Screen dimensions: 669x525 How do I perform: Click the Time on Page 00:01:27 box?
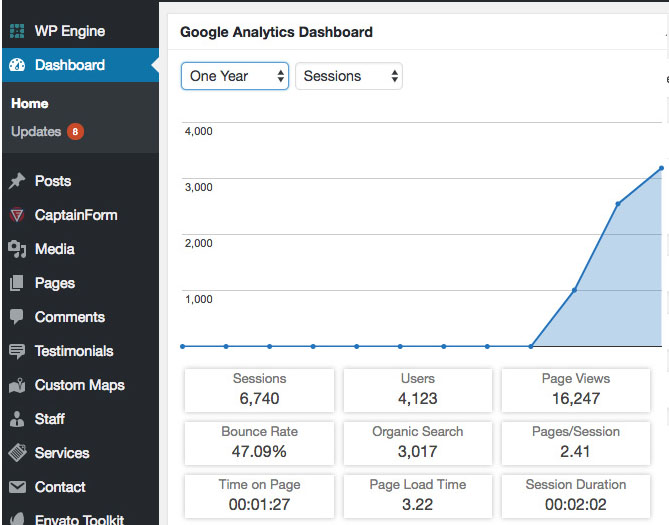[259, 496]
